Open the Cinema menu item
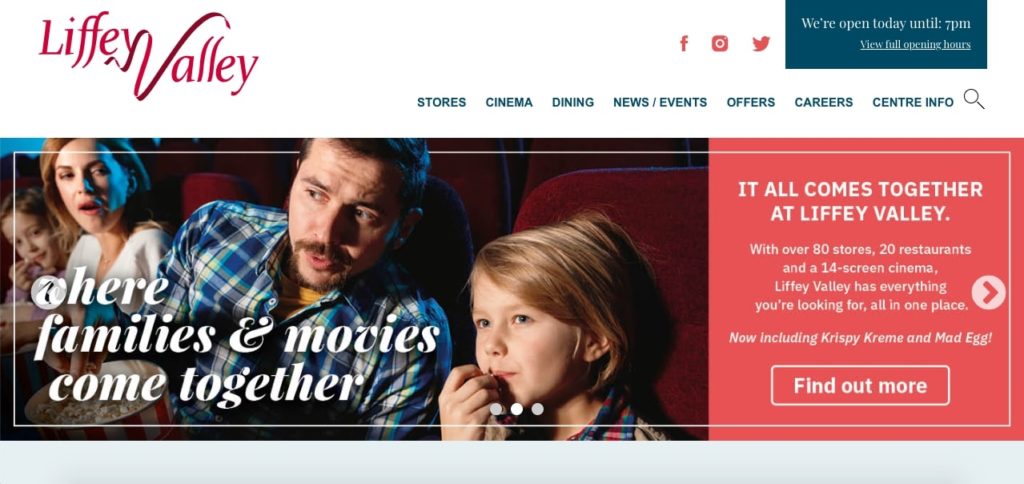The width and height of the screenshot is (1024, 484). tap(509, 103)
